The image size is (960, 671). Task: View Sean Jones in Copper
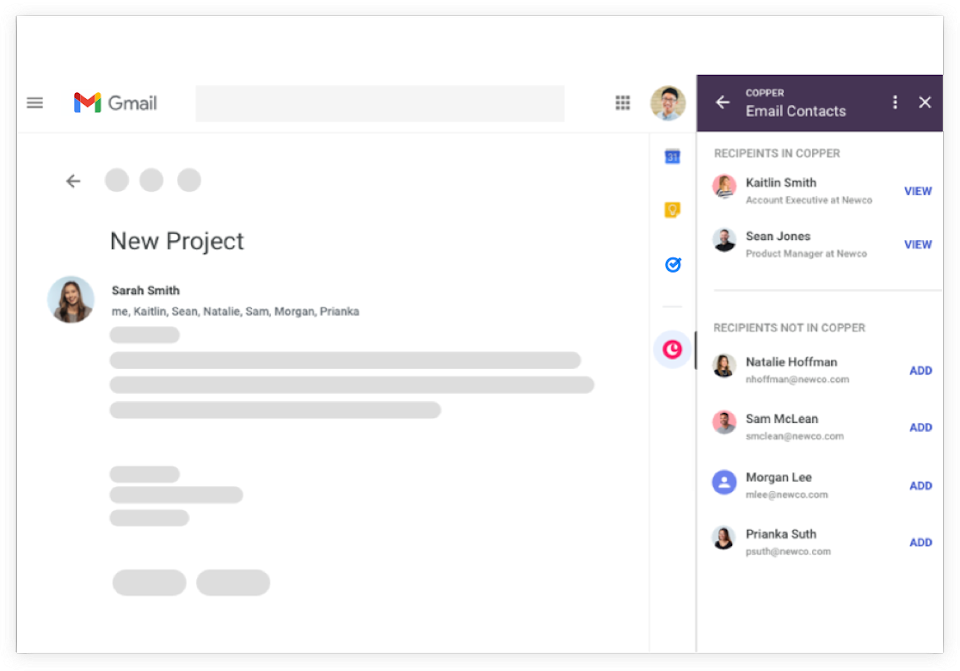918,244
